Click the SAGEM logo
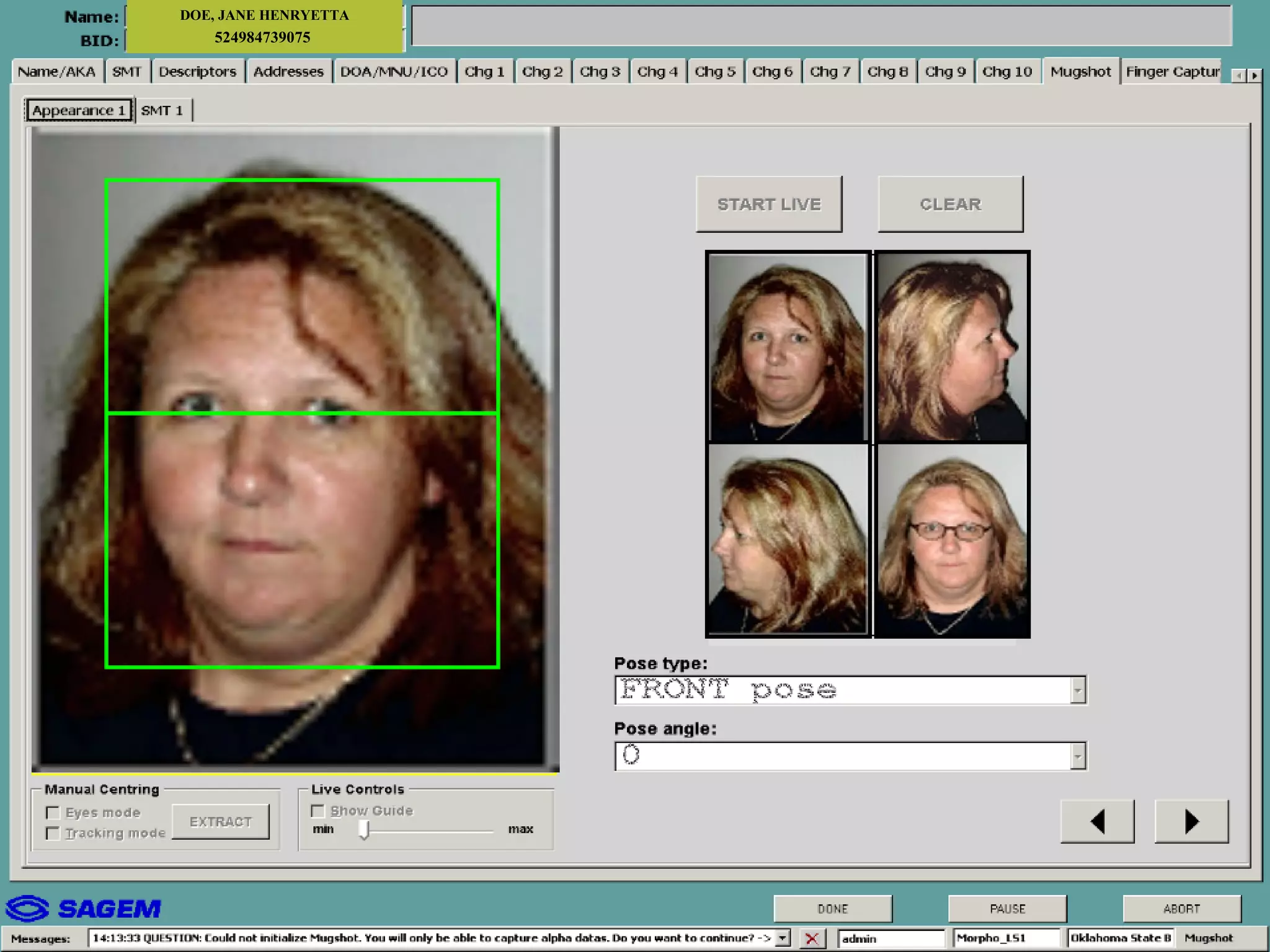1270x952 pixels. point(84,909)
